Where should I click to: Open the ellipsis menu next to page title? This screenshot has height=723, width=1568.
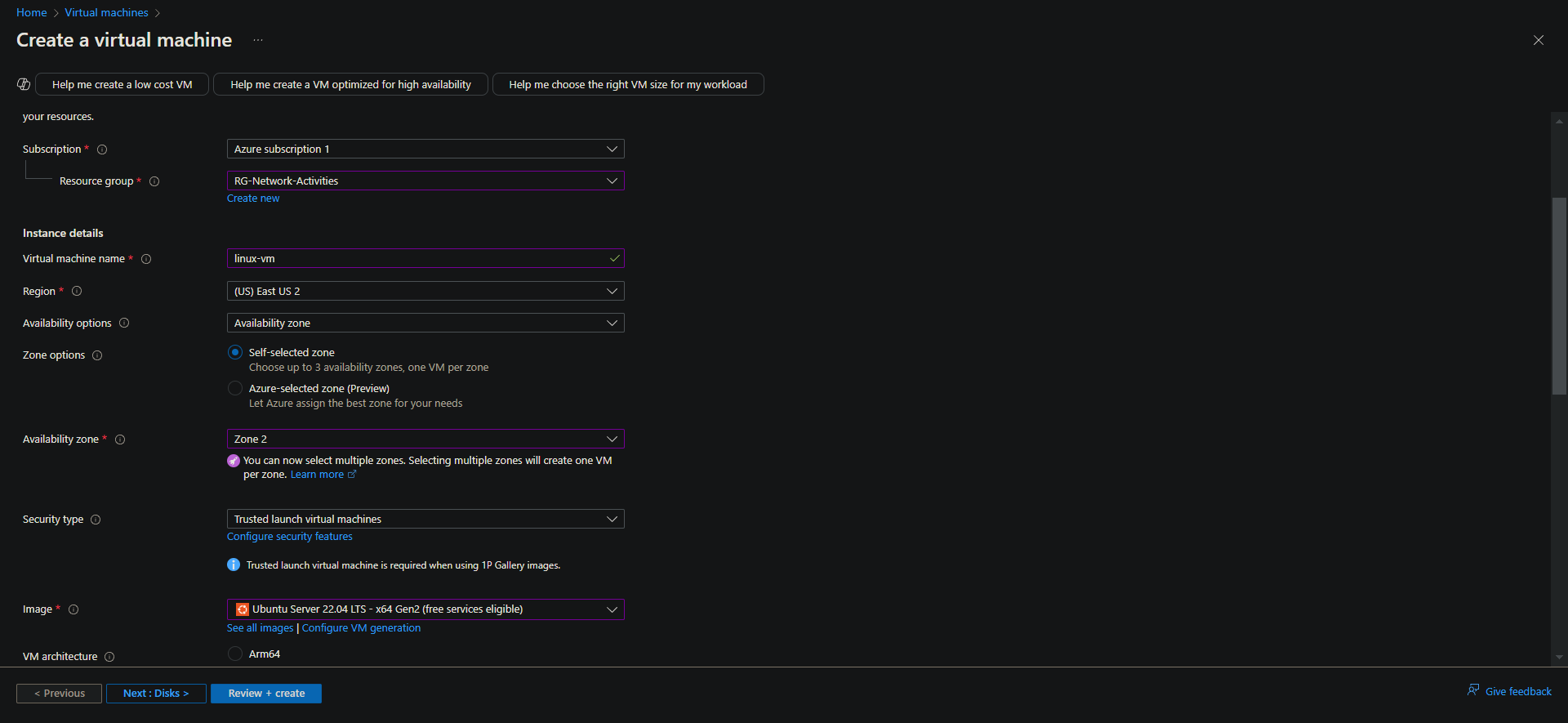(258, 40)
